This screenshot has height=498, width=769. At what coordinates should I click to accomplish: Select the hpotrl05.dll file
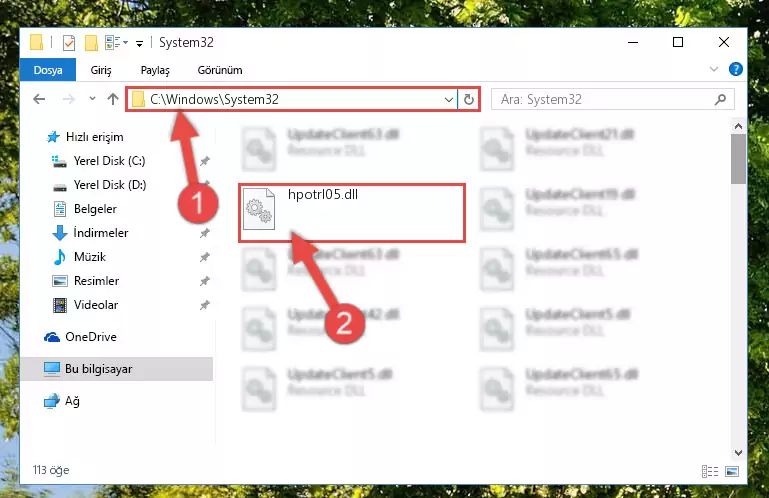tap(352, 212)
